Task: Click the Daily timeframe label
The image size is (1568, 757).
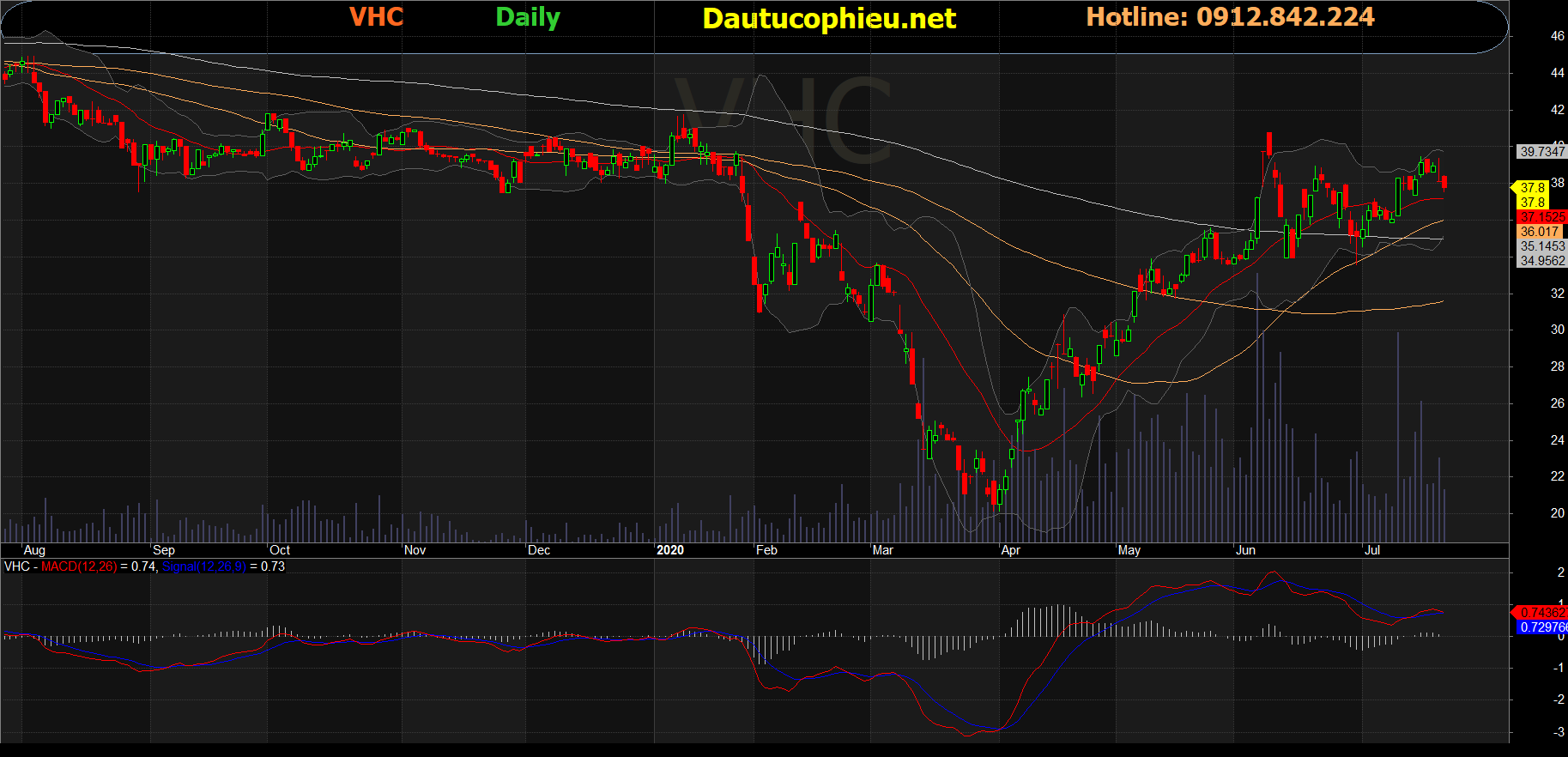Action: click(x=528, y=17)
